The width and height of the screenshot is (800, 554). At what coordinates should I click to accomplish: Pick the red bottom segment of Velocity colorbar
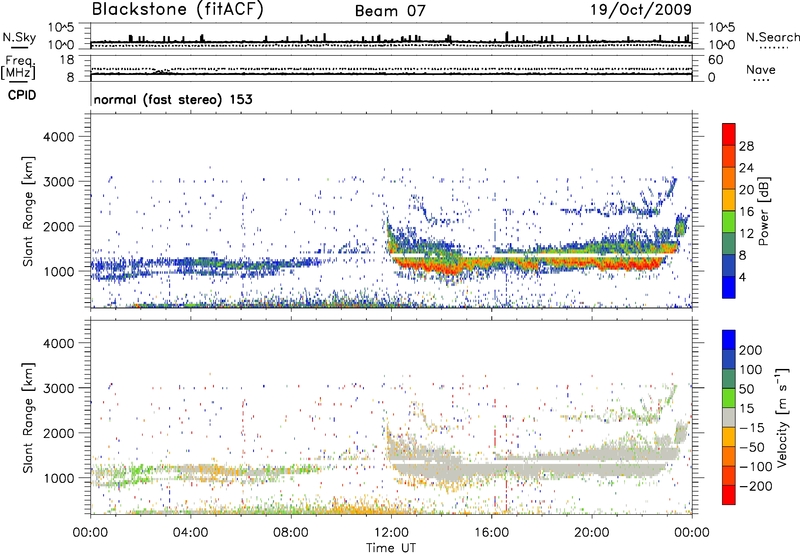click(729, 495)
